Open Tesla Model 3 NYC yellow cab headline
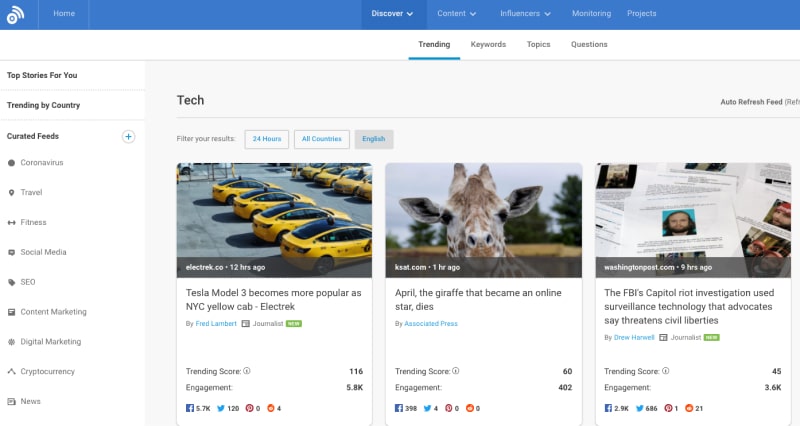800x426 pixels. tap(273, 299)
